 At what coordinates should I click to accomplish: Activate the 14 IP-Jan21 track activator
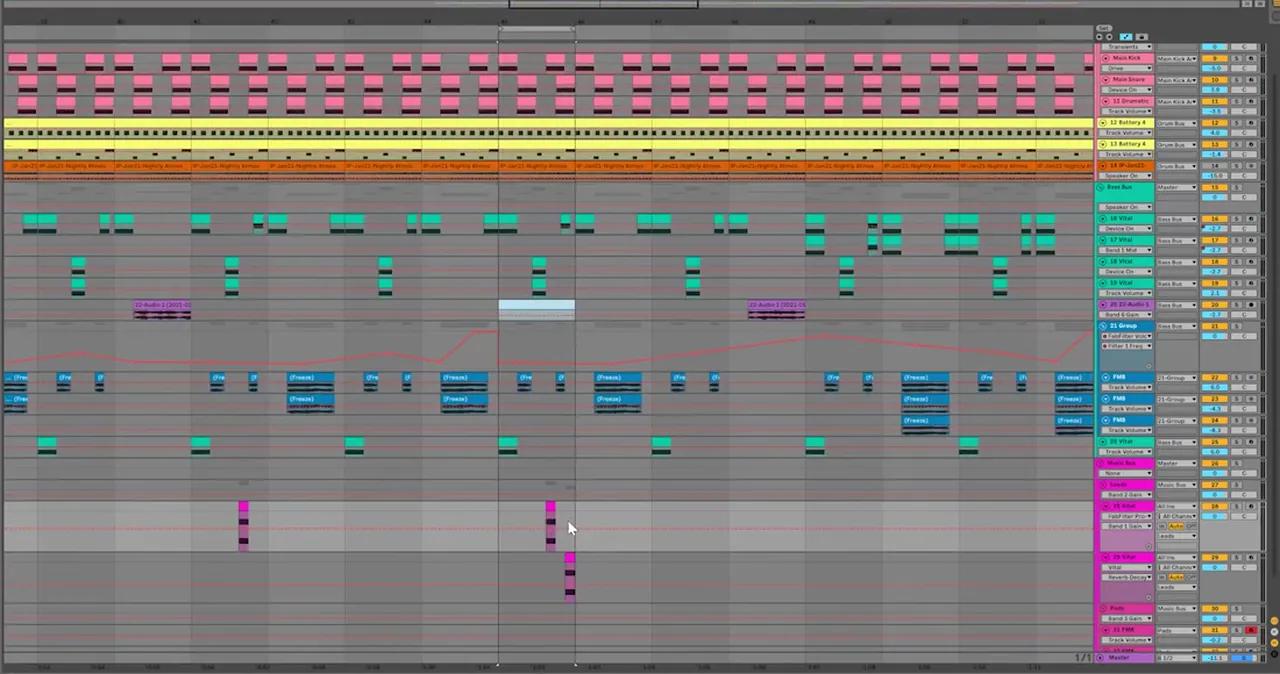click(1214, 166)
